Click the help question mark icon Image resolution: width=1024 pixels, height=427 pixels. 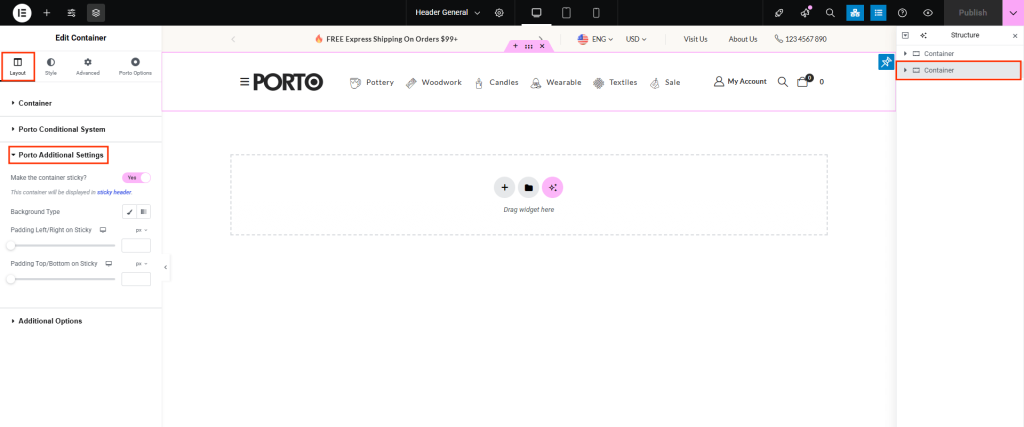click(903, 13)
